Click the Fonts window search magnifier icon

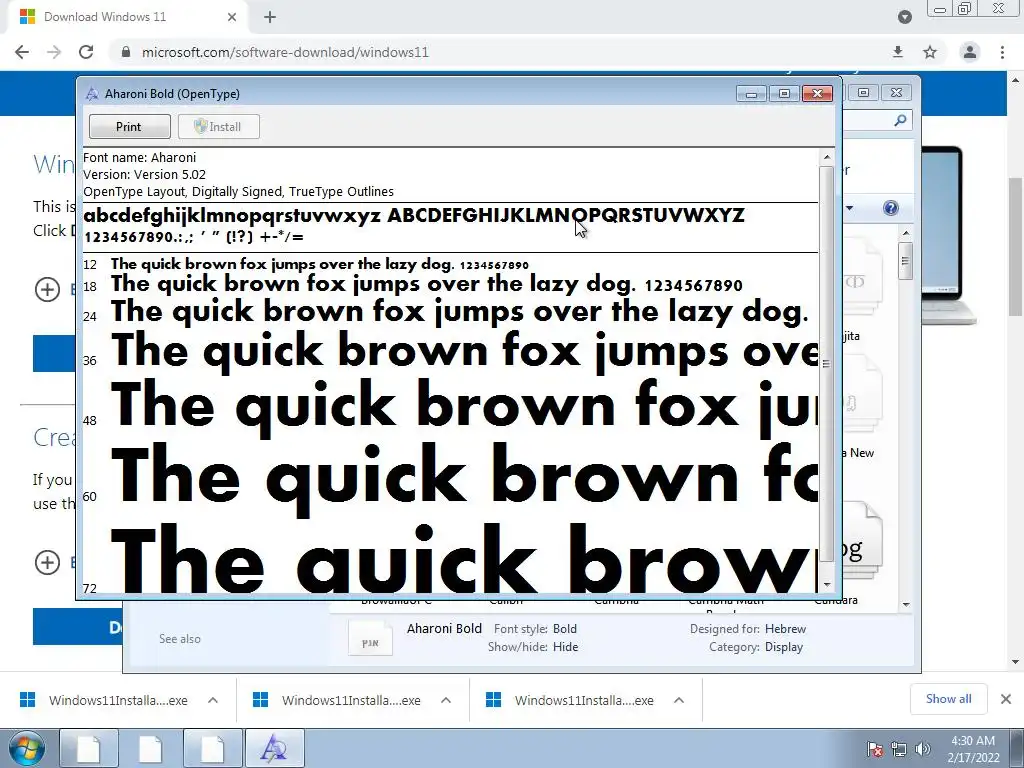[x=900, y=120]
